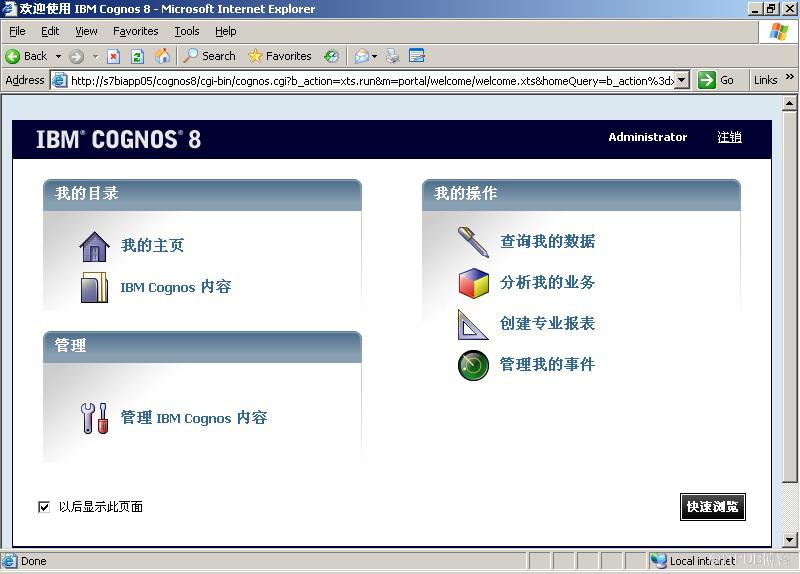Open the Help menu
Screen dimensions: 800x574
click(x=226, y=32)
